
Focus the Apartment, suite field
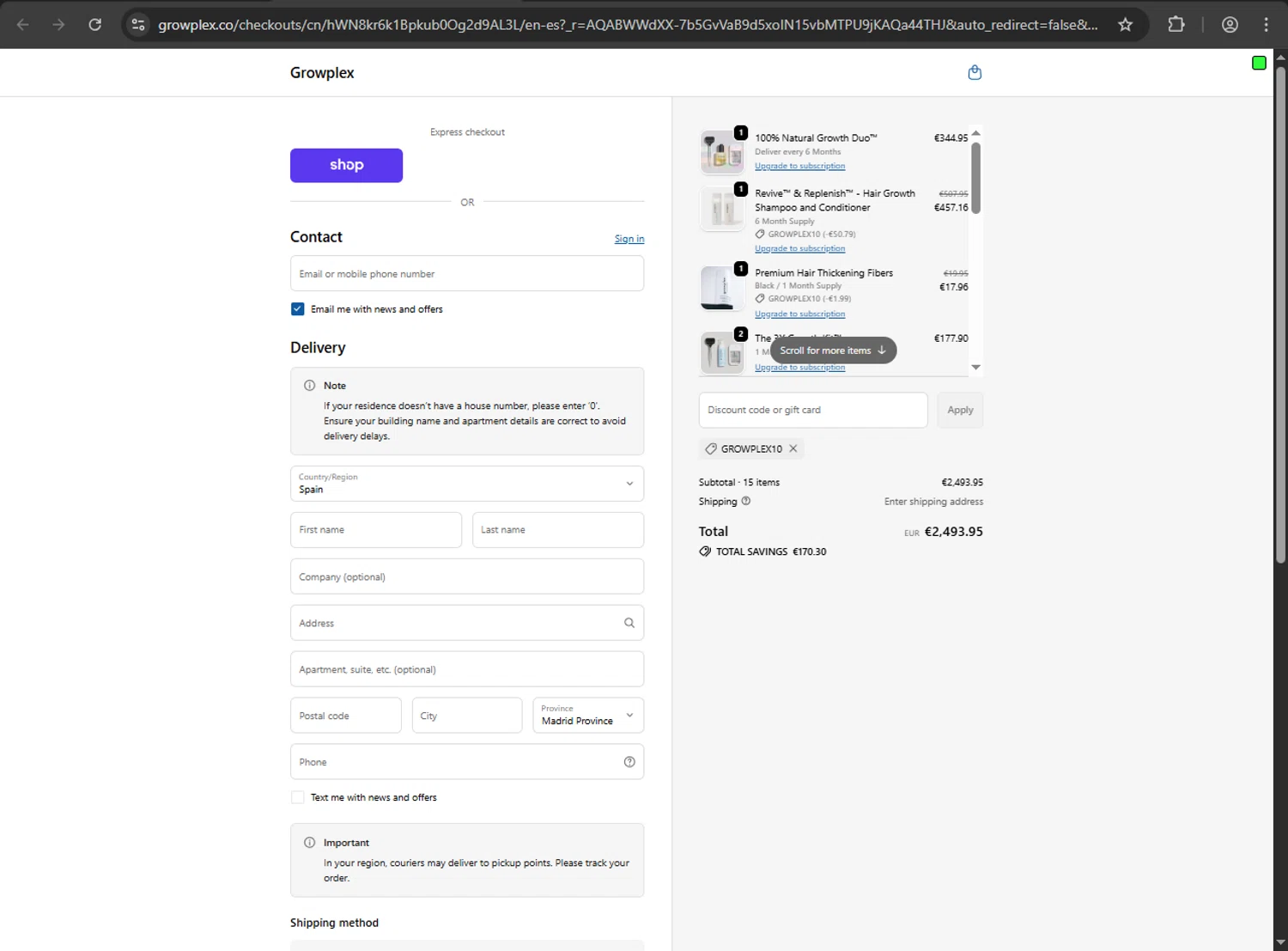tap(467, 669)
